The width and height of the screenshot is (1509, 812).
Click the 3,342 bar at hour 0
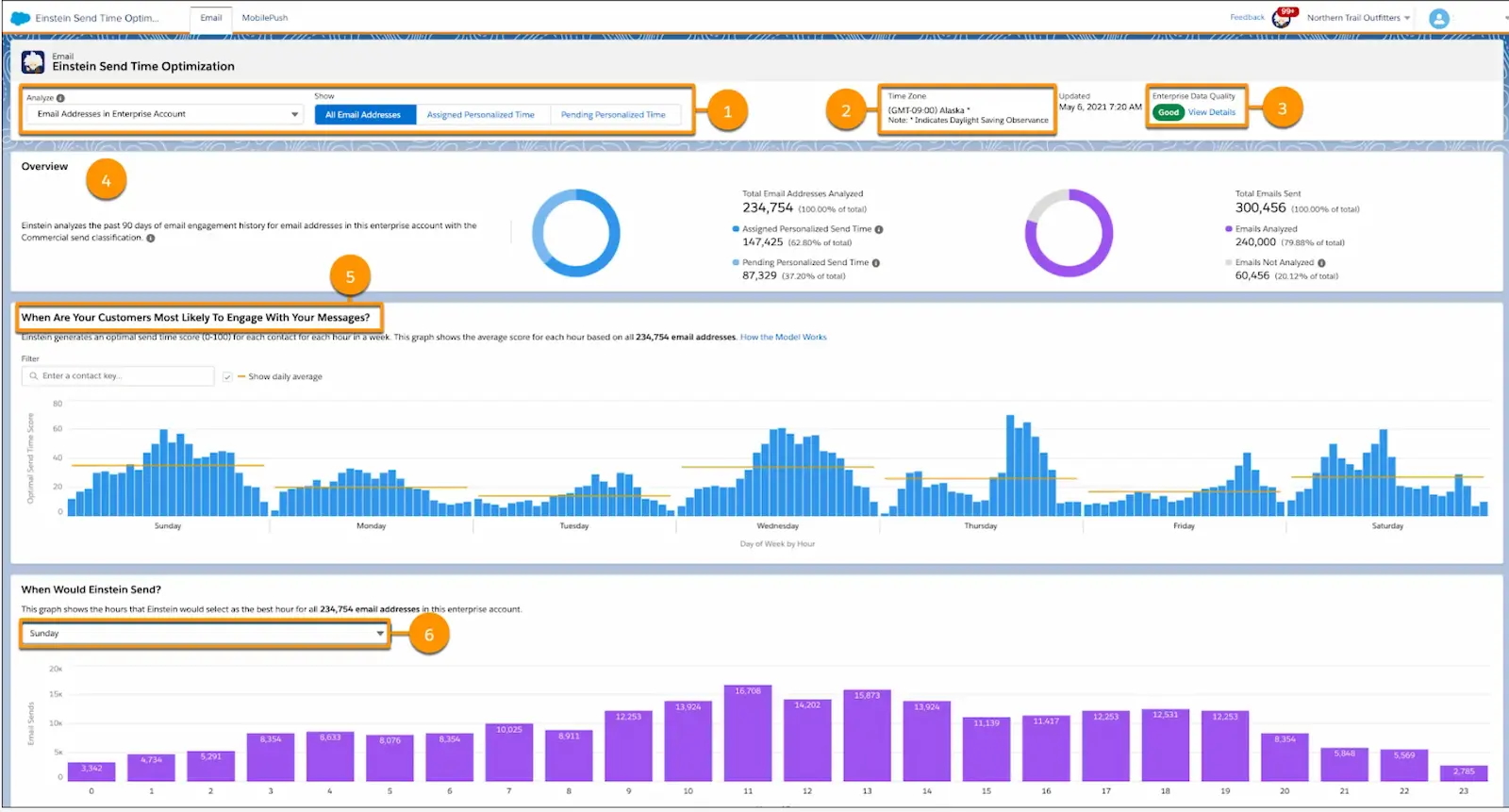pyautogui.click(x=91, y=772)
